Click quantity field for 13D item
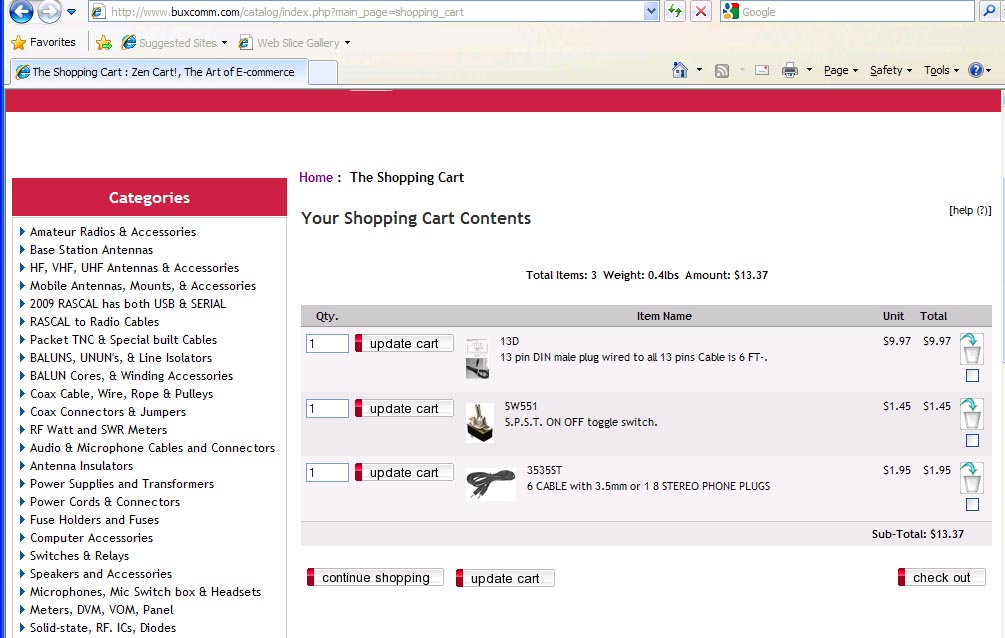The width and height of the screenshot is (1005, 638). pyautogui.click(x=327, y=343)
